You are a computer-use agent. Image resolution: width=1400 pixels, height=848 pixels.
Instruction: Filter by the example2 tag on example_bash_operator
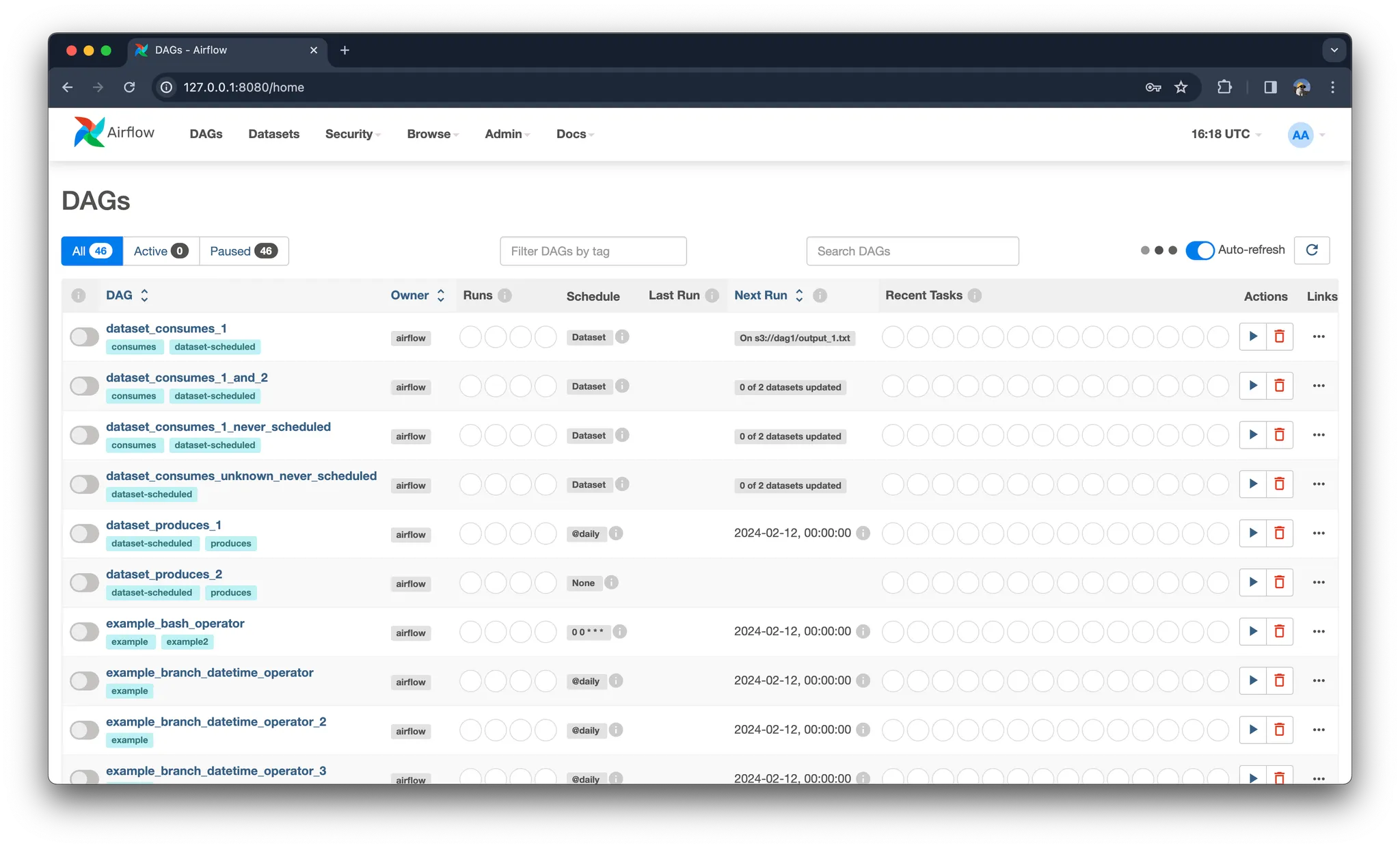point(187,641)
